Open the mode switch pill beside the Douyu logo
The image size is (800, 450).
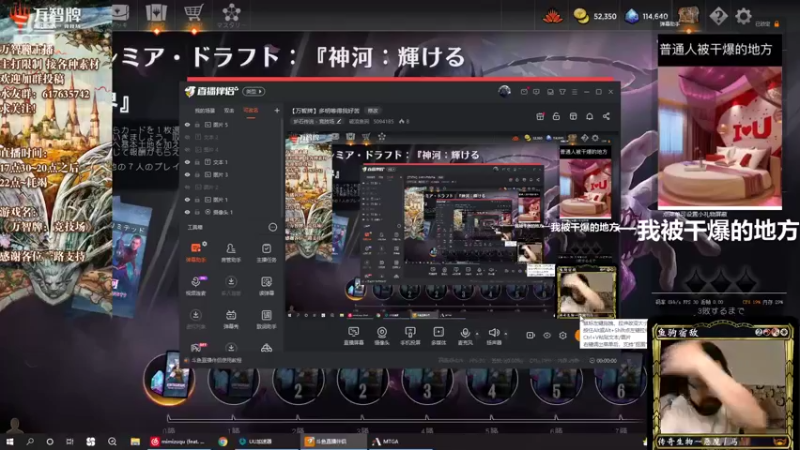pos(254,91)
